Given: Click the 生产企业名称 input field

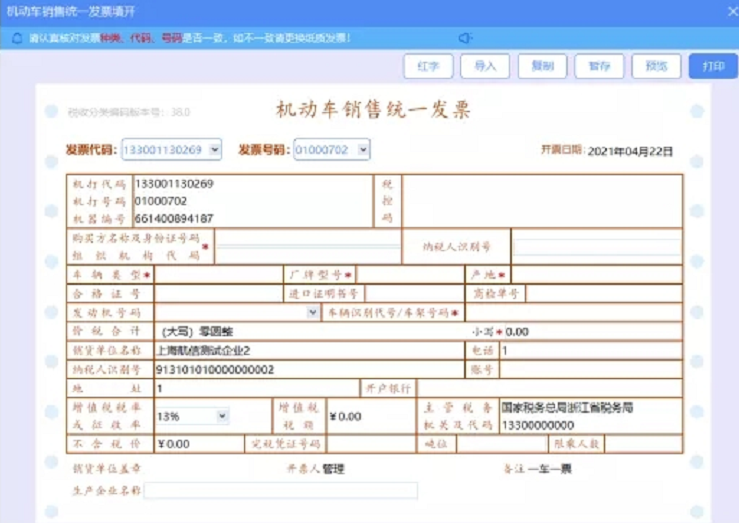Looking at the screenshot, I should point(281,490).
